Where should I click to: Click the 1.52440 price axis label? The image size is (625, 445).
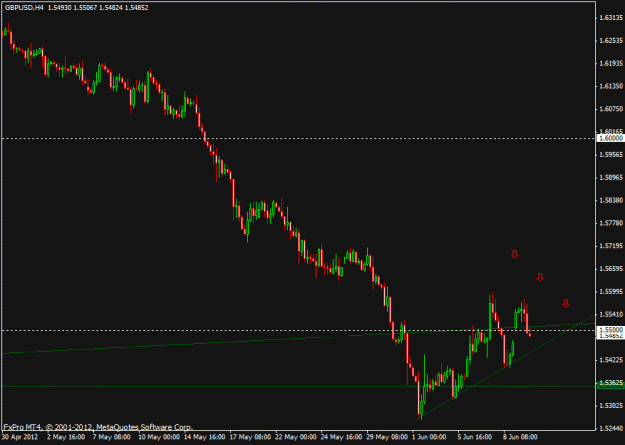[x=611, y=428]
